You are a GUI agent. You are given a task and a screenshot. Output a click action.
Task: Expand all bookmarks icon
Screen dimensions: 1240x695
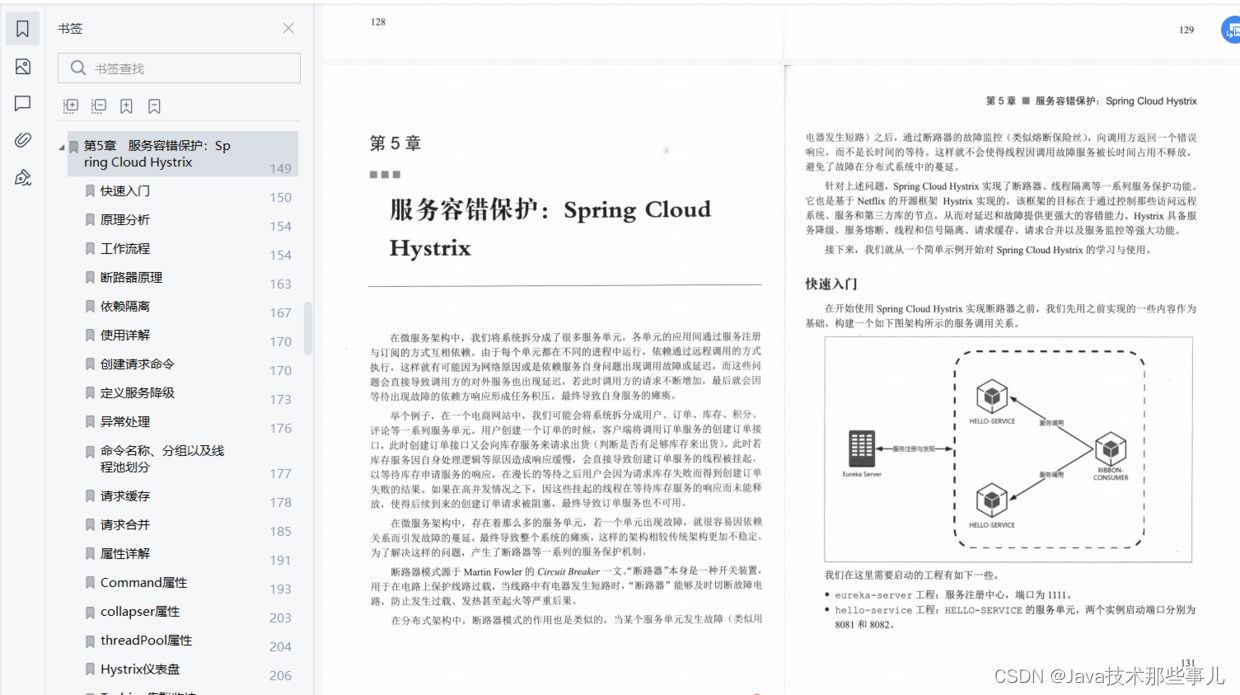tap(70, 106)
